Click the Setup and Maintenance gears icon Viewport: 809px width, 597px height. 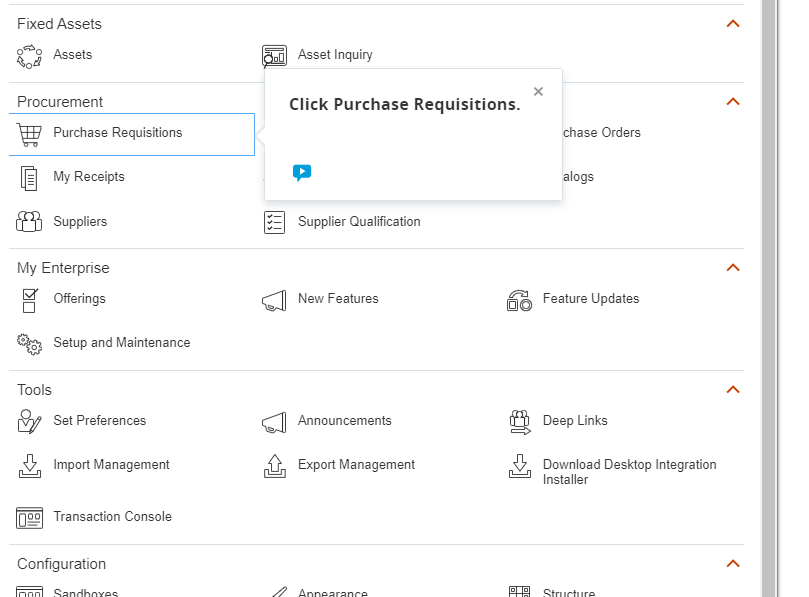(30, 343)
